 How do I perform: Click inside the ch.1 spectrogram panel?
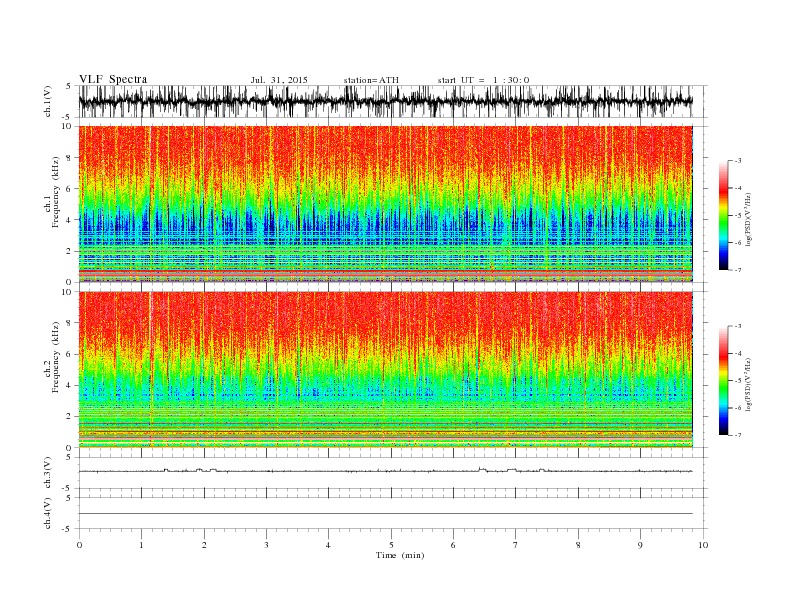tap(385, 204)
